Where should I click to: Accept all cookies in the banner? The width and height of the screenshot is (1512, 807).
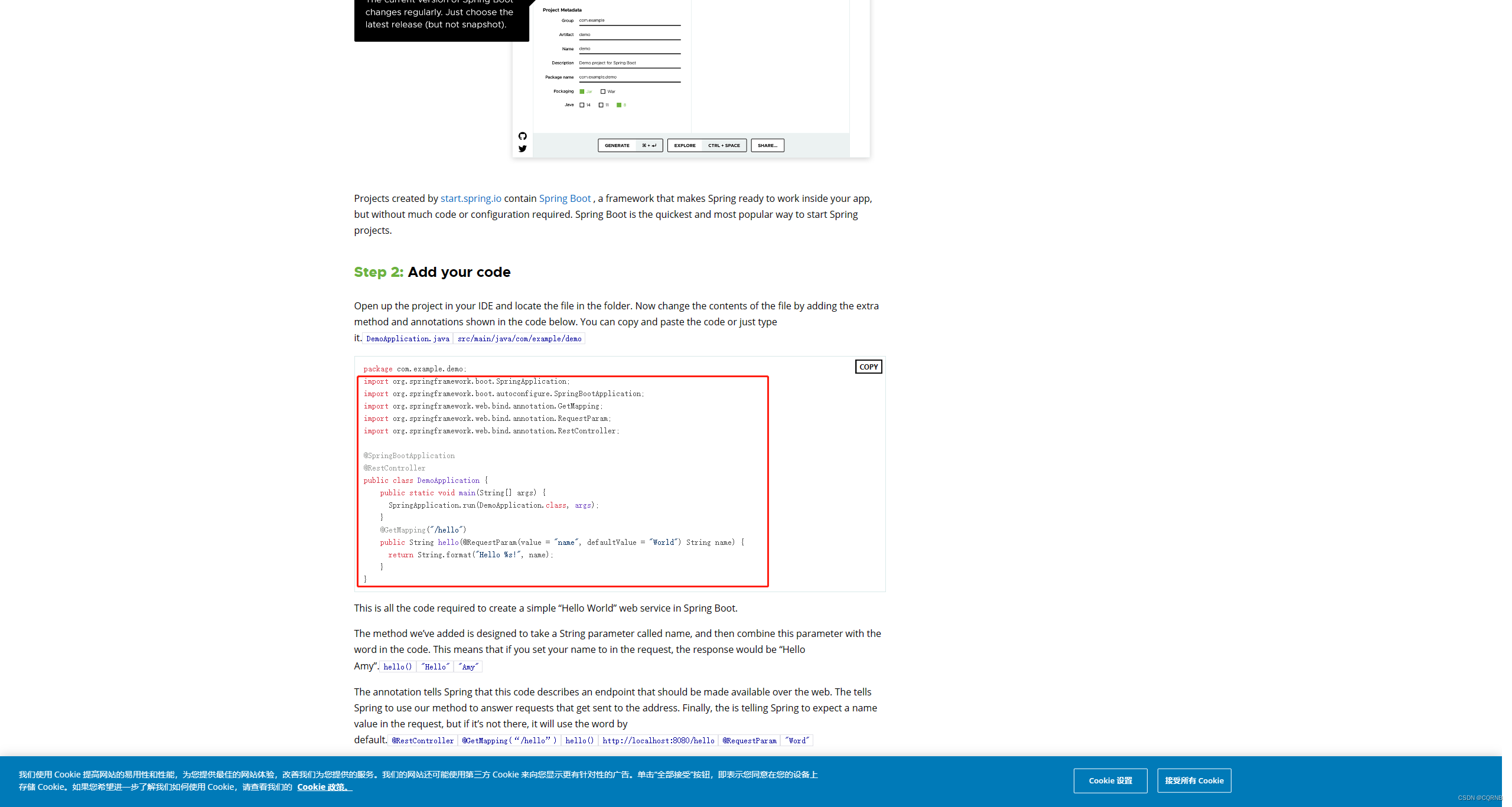click(x=1194, y=780)
